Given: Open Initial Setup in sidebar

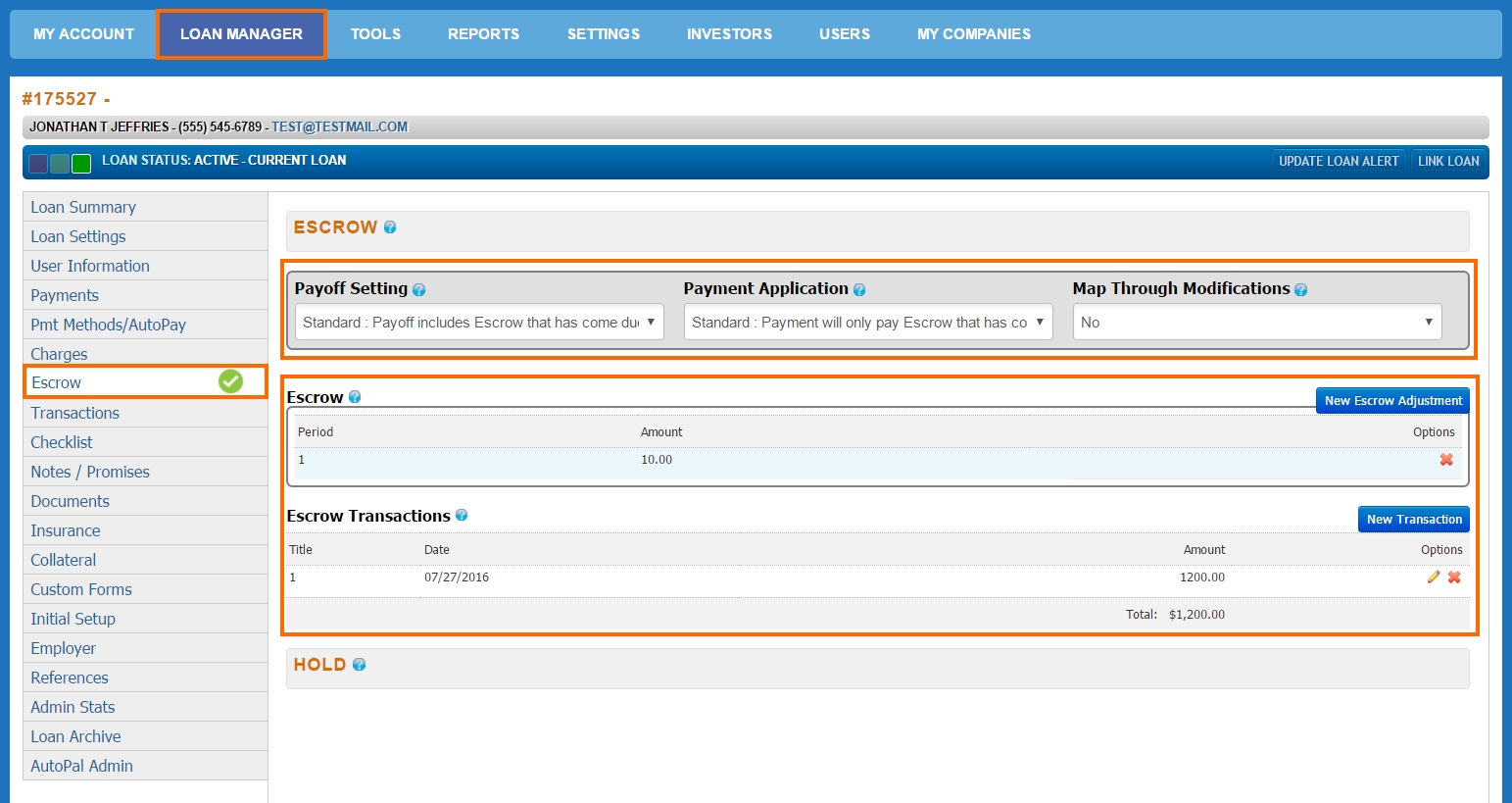Looking at the screenshot, I should pyautogui.click(x=145, y=619).
